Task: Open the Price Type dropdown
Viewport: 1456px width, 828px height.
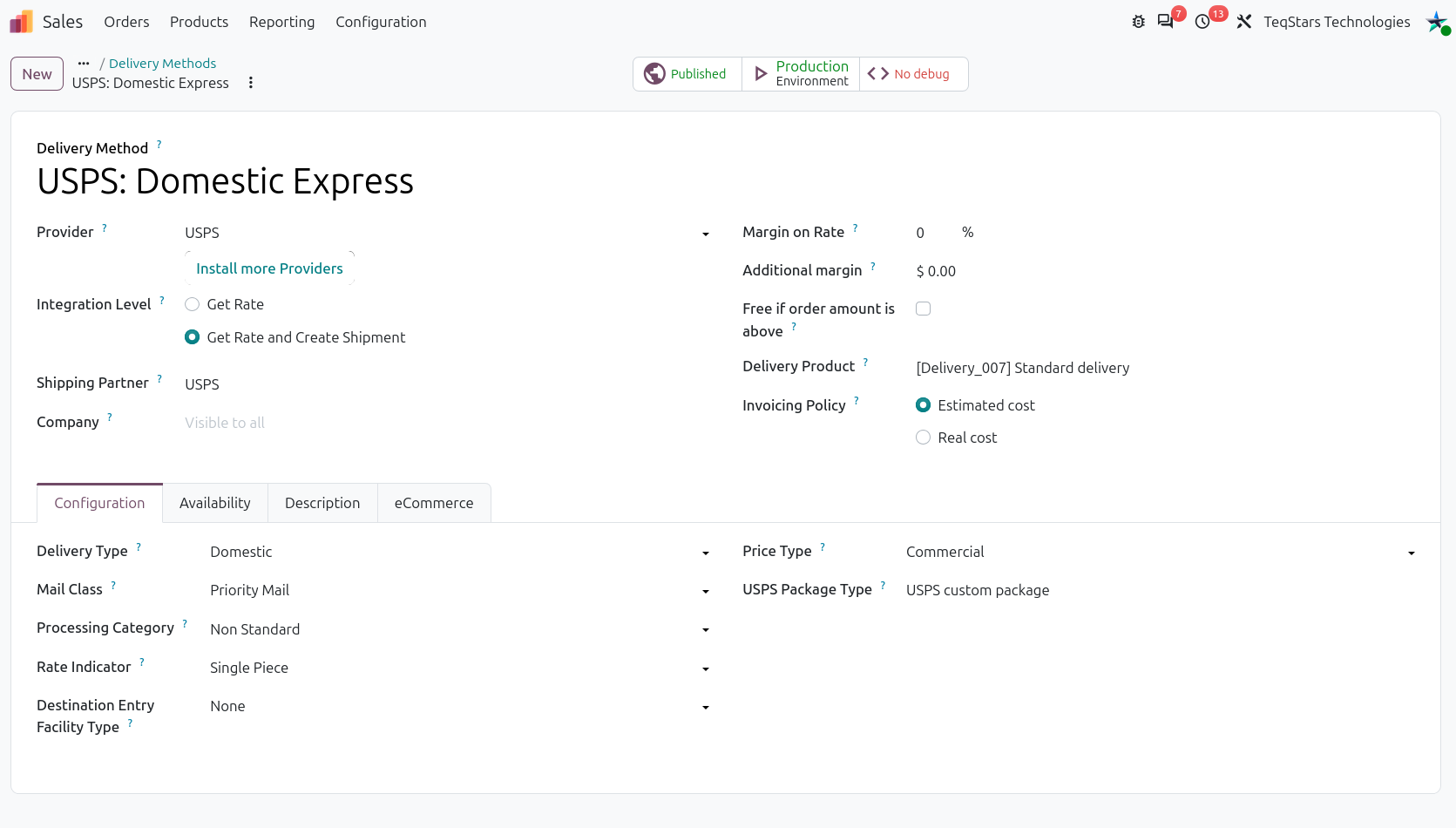Action: click(1161, 552)
